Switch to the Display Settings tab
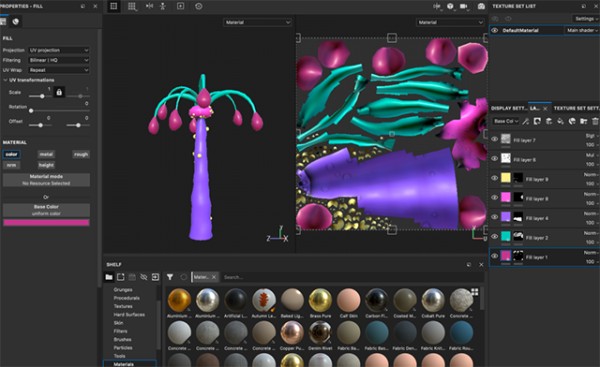600x367 pixels. [x=509, y=108]
